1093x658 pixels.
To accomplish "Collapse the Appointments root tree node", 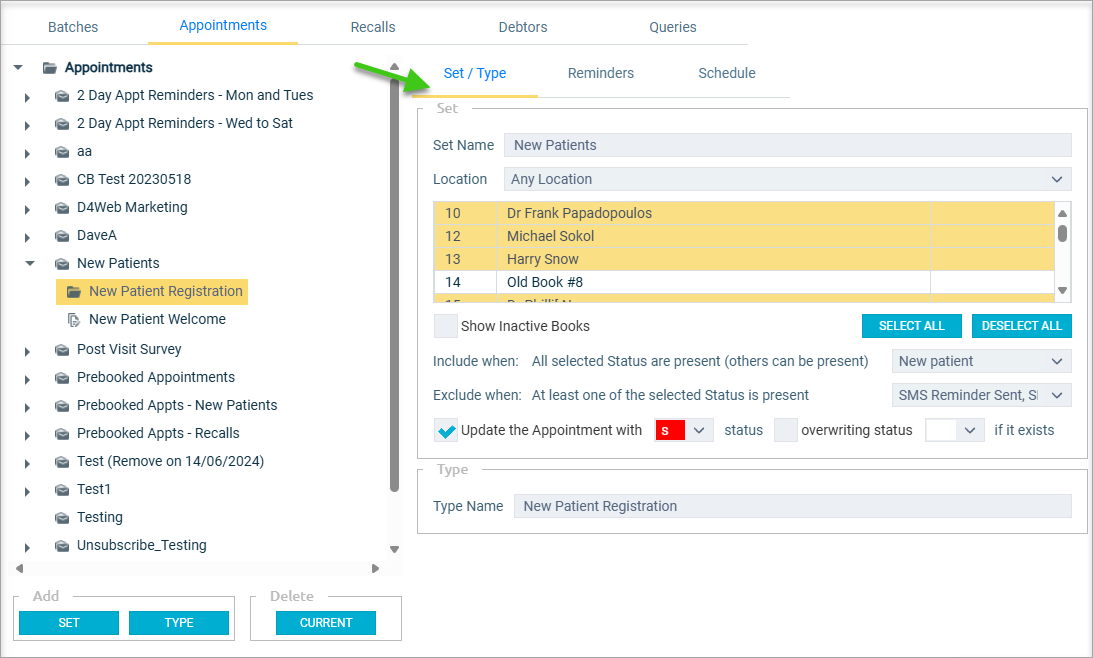I will click(x=18, y=68).
